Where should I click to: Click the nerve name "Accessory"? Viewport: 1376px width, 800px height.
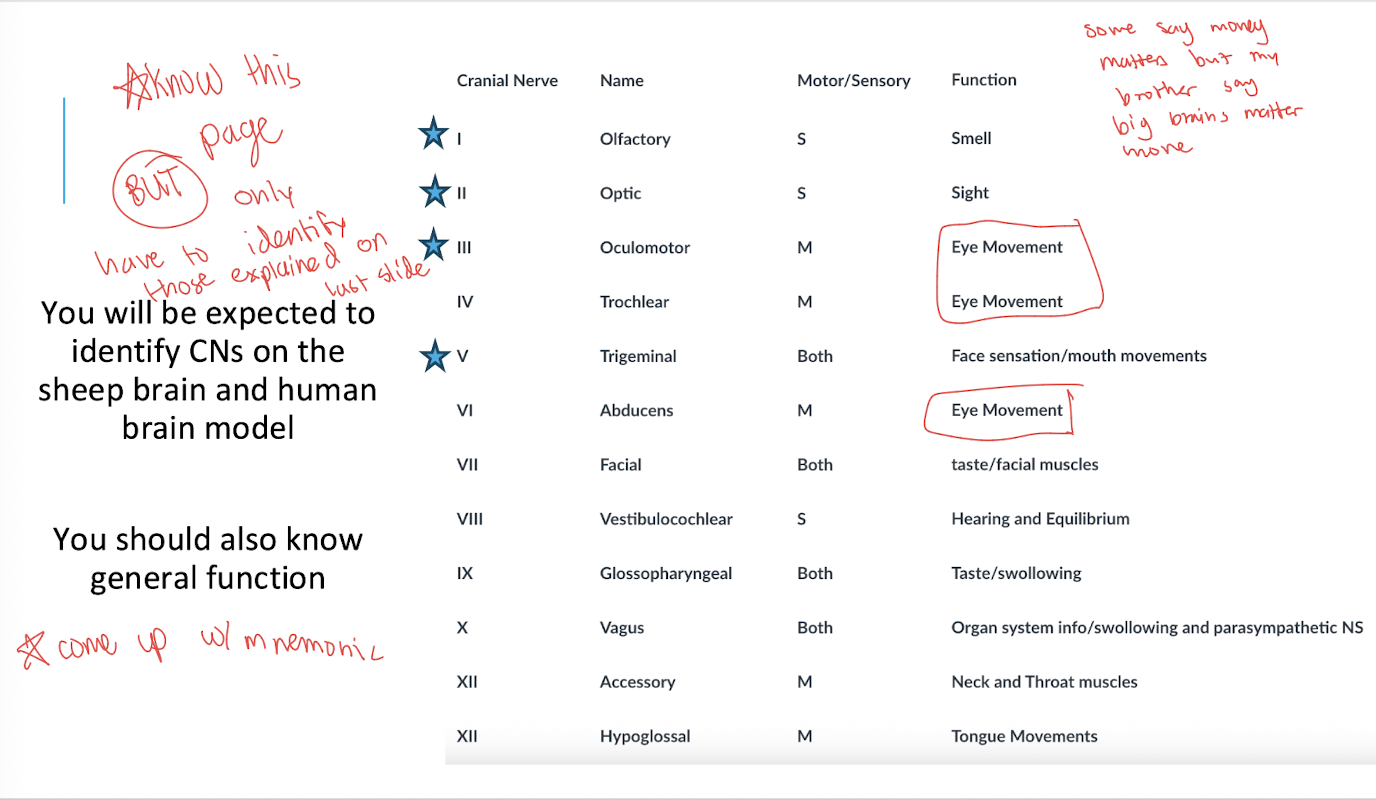(x=638, y=682)
